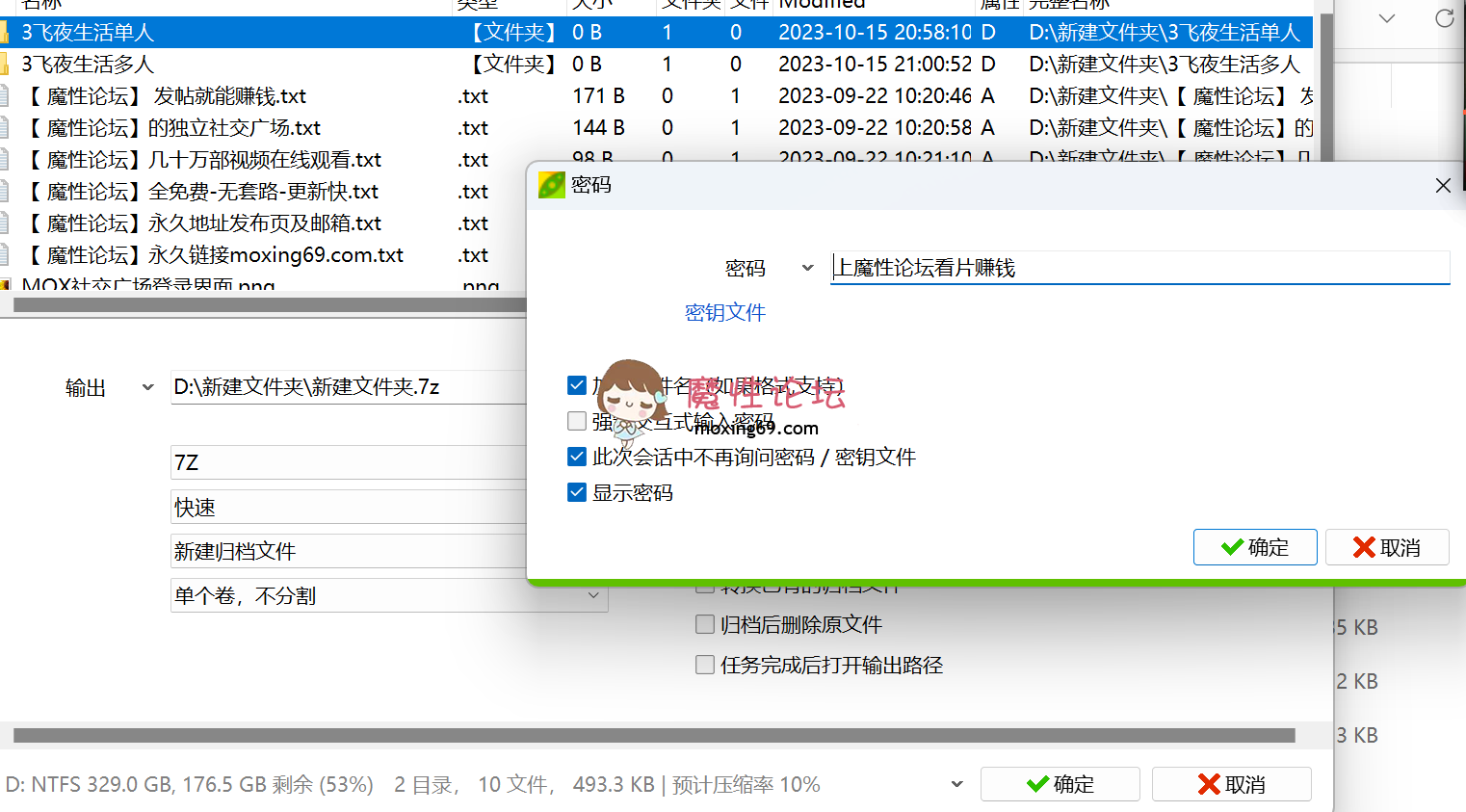Click the txt icon of 几十万部视频在线观看.txt
1466x812 pixels.
(x=7, y=159)
